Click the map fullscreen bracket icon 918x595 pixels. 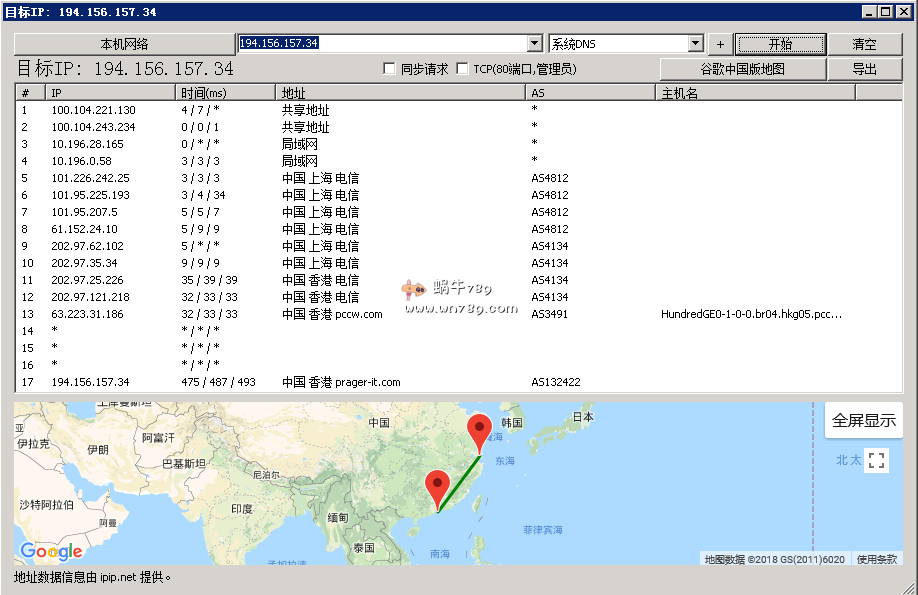point(877,461)
